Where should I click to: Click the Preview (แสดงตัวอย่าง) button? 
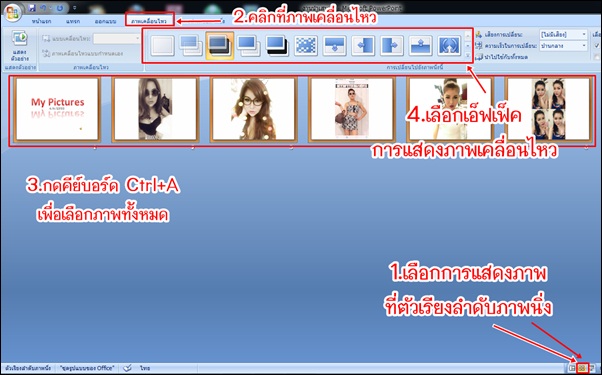pyautogui.click(x=20, y=46)
